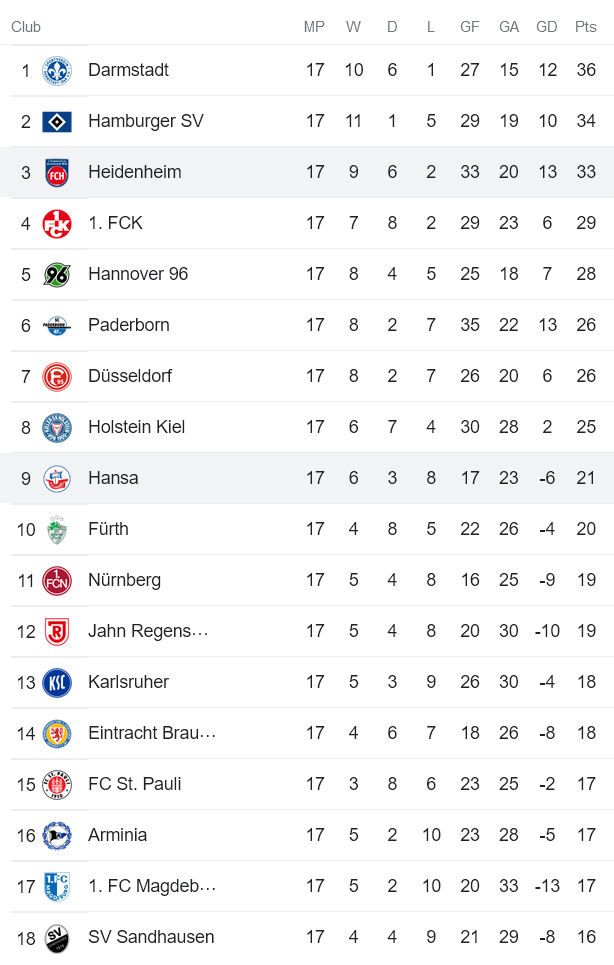Viewport: 614px width, 965px height.
Task: Click the Holstein Kiel team name
Action: click(x=136, y=427)
